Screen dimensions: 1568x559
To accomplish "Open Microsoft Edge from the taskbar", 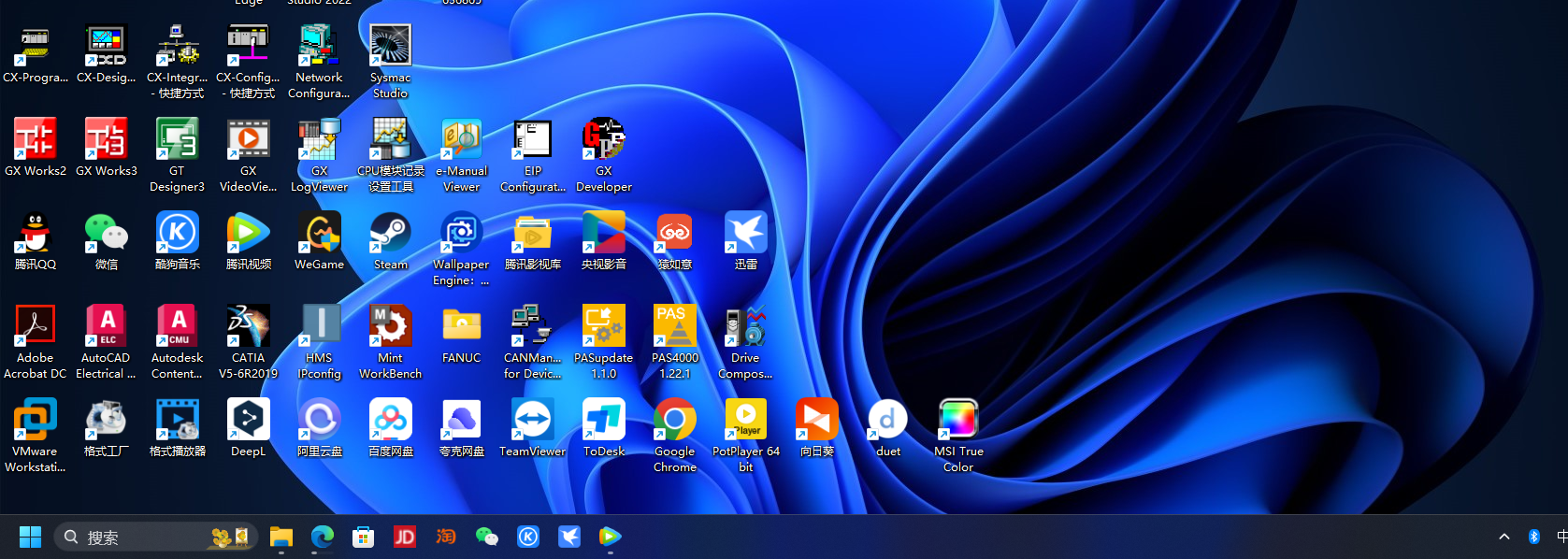I will coord(323,537).
